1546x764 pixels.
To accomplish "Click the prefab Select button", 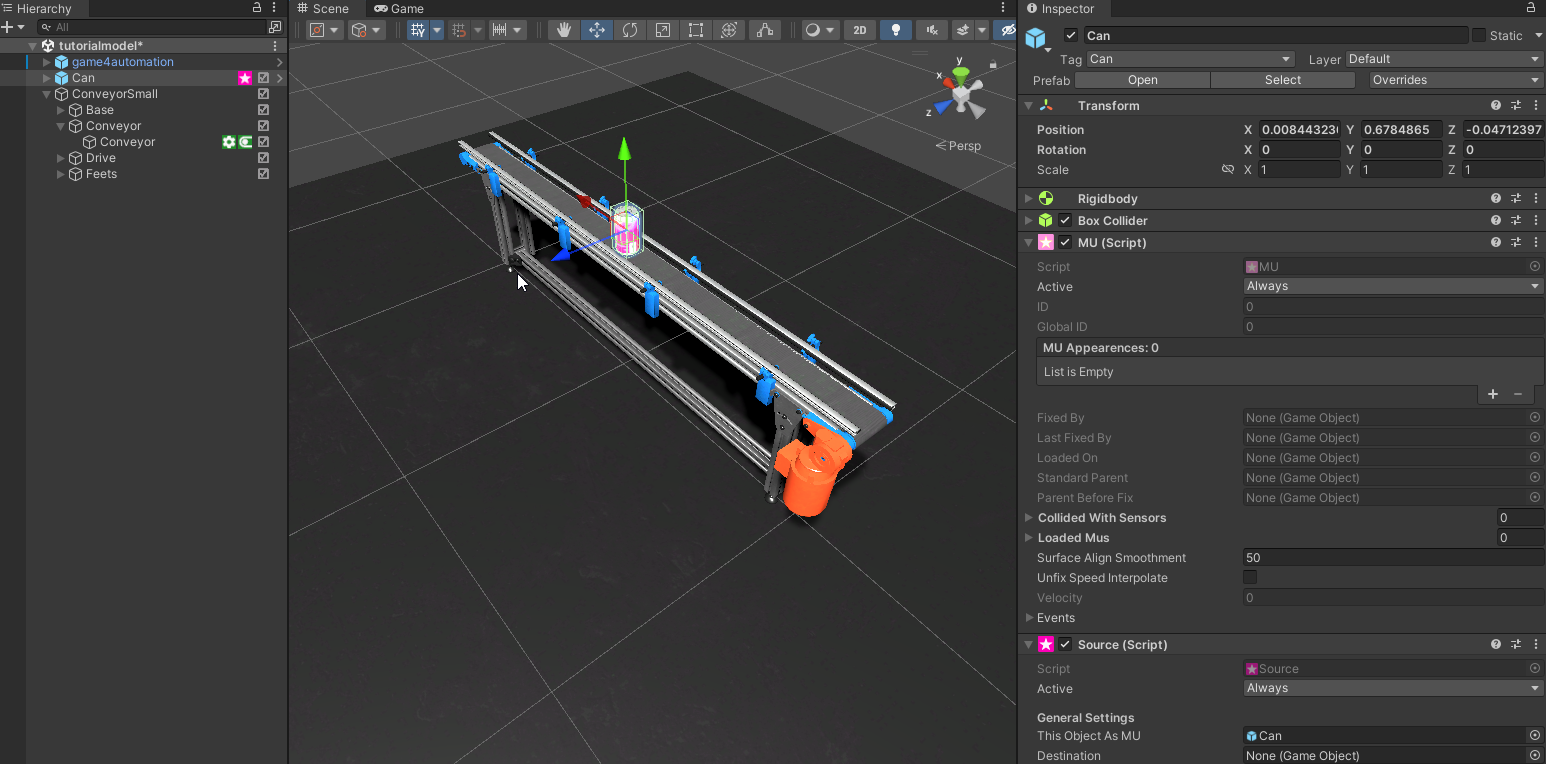I will point(1282,80).
